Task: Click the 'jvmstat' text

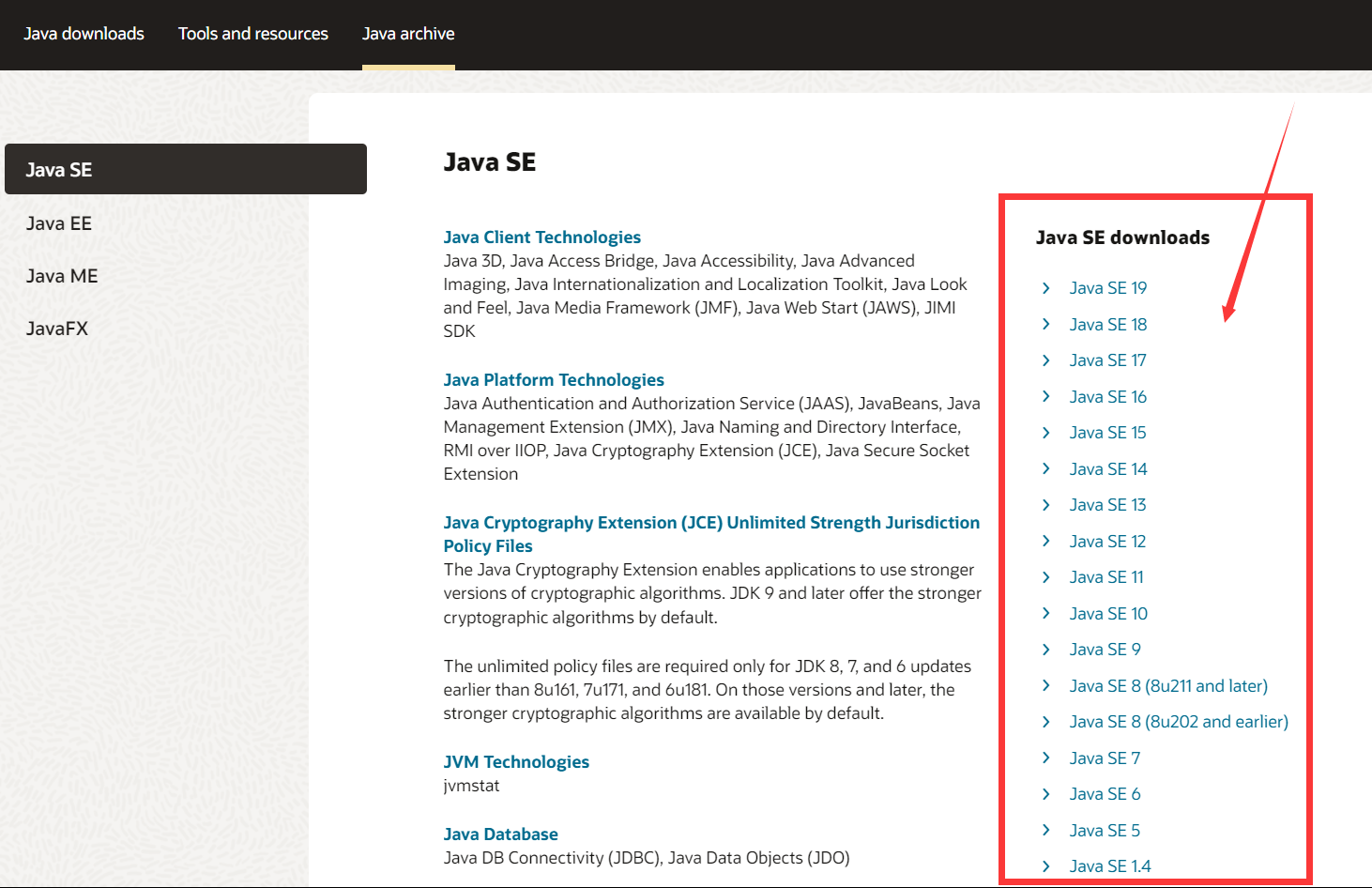Action: point(471,786)
